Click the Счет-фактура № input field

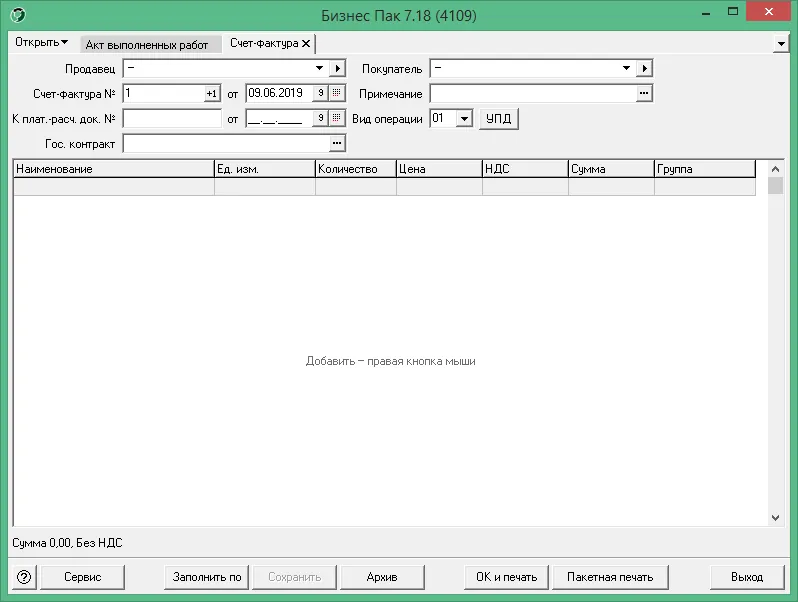tap(164, 94)
